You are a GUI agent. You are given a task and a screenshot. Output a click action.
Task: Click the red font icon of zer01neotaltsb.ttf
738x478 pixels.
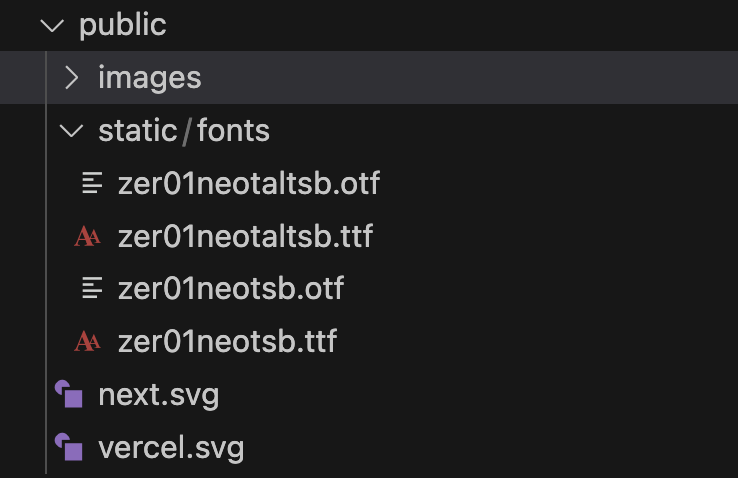(x=88, y=236)
